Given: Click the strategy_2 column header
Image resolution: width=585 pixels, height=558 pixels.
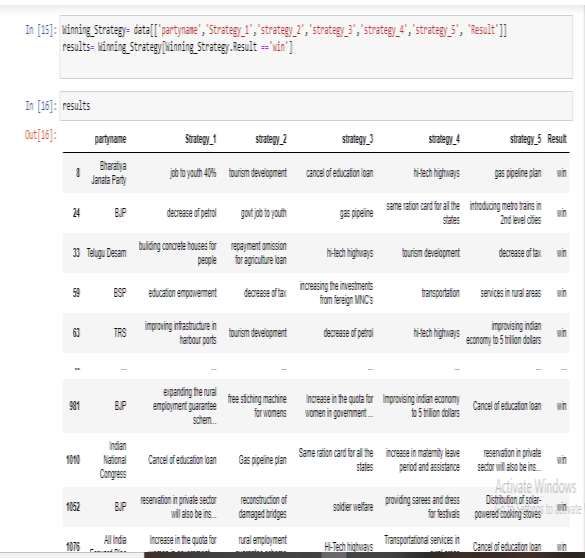Looking at the screenshot, I should 271,139.
